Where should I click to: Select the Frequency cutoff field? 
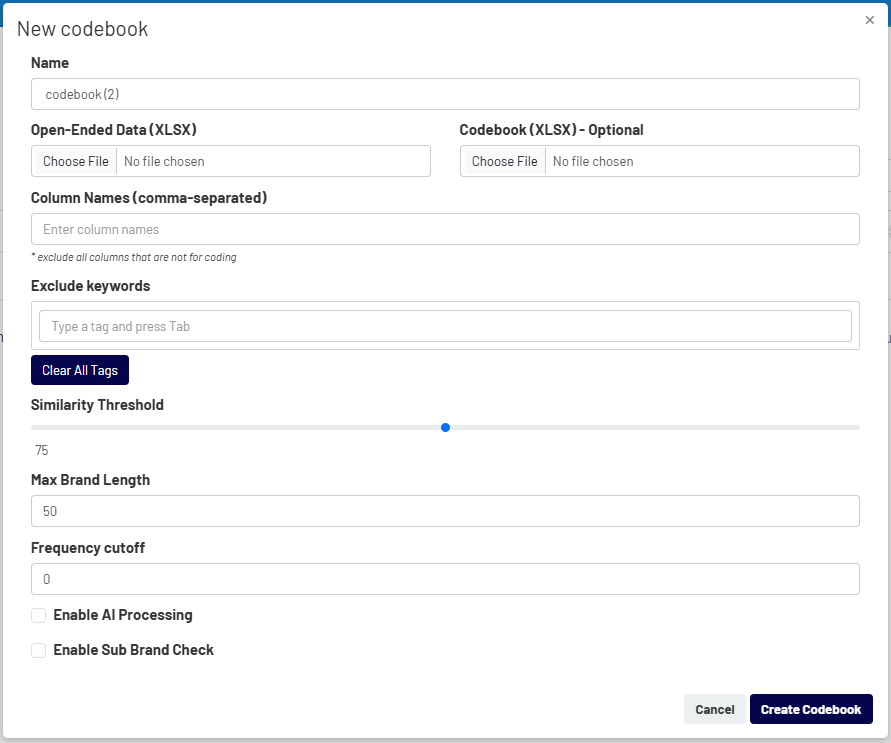(445, 579)
